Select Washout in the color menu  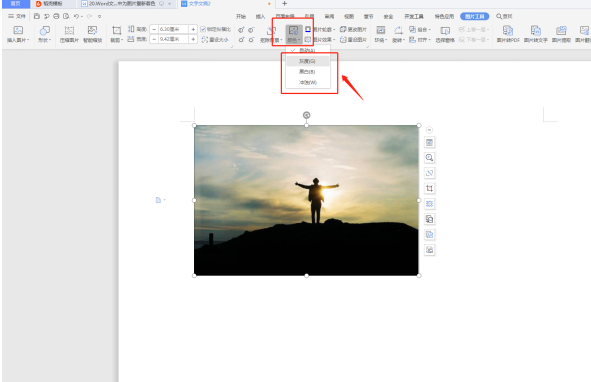308,82
